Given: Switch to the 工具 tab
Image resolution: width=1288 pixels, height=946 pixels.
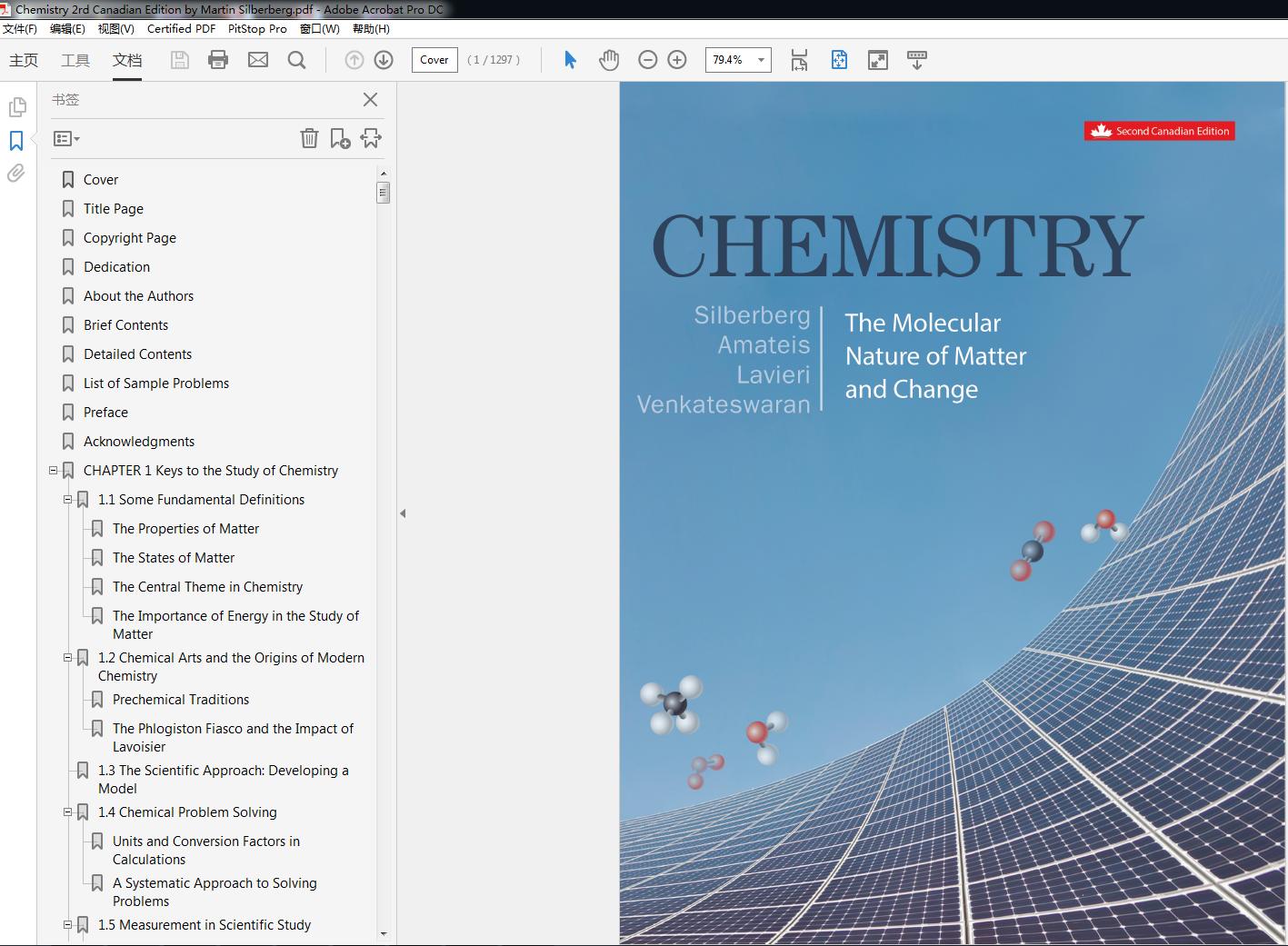Looking at the screenshot, I should click(75, 60).
